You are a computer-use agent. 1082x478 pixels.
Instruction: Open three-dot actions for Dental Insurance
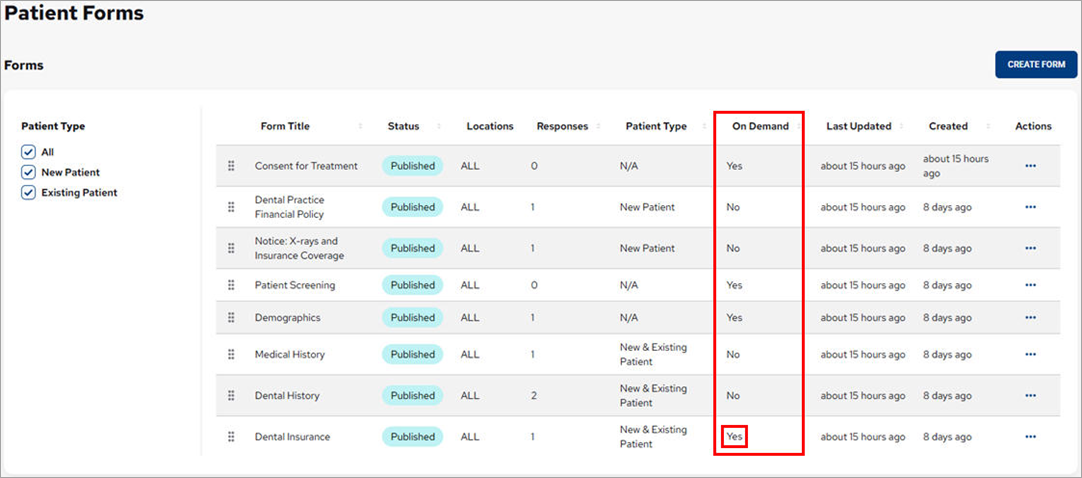pyautogui.click(x=1030, y=437)
